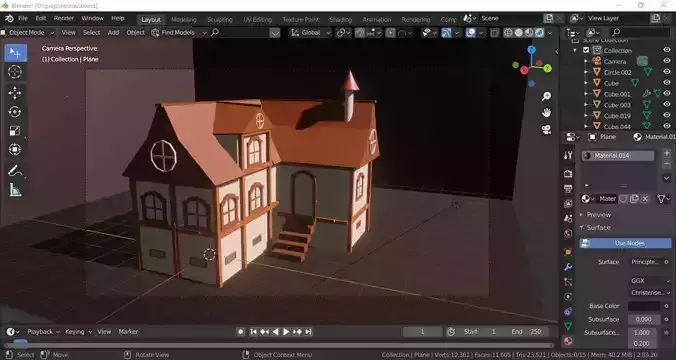
Task: Add a new material slot
Action: (667, 153)
